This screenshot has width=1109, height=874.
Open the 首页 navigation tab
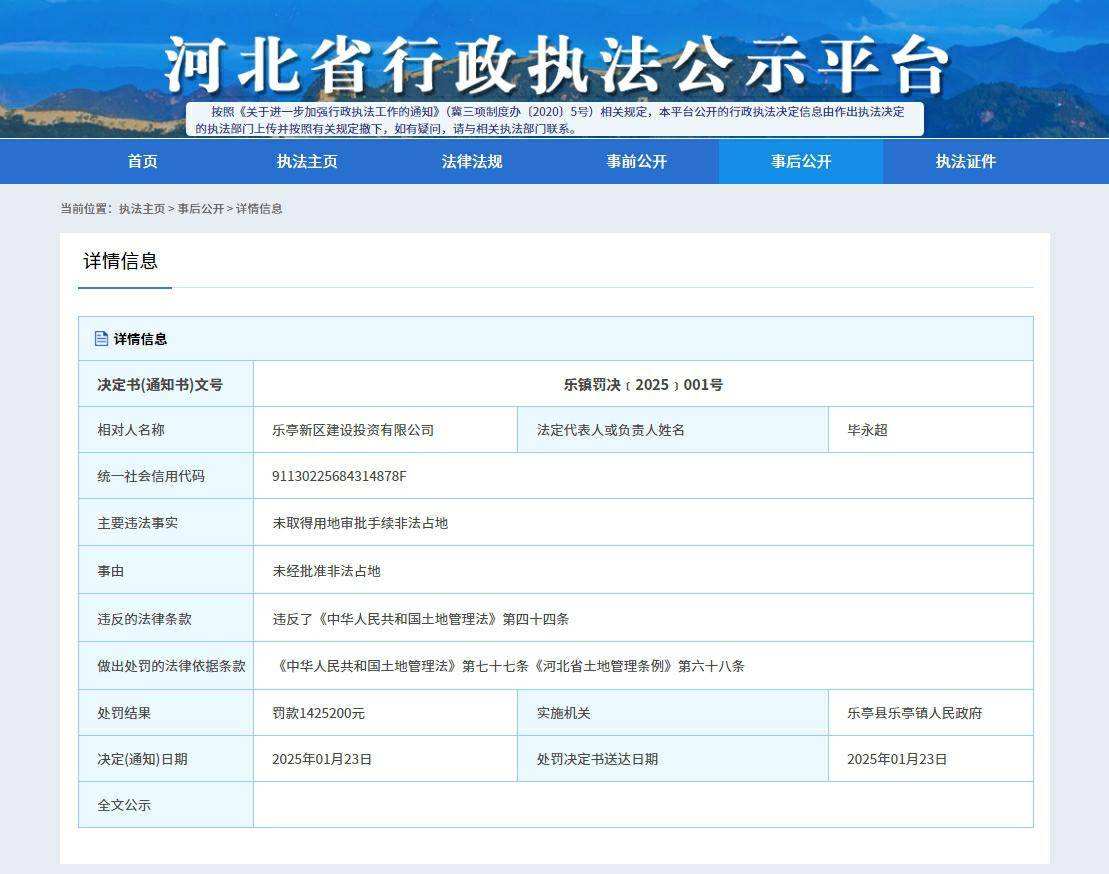[x=142, y=161]
